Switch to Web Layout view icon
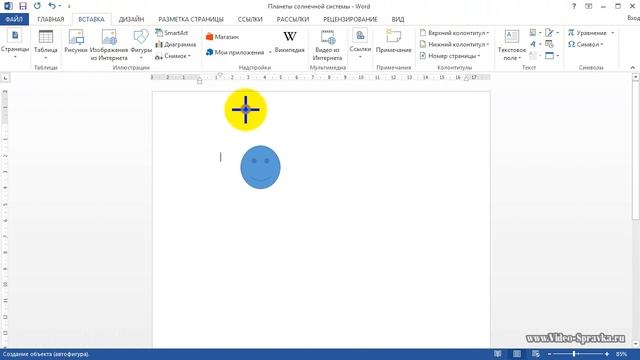Screen dimensions: 640x360 pos(536,354)
